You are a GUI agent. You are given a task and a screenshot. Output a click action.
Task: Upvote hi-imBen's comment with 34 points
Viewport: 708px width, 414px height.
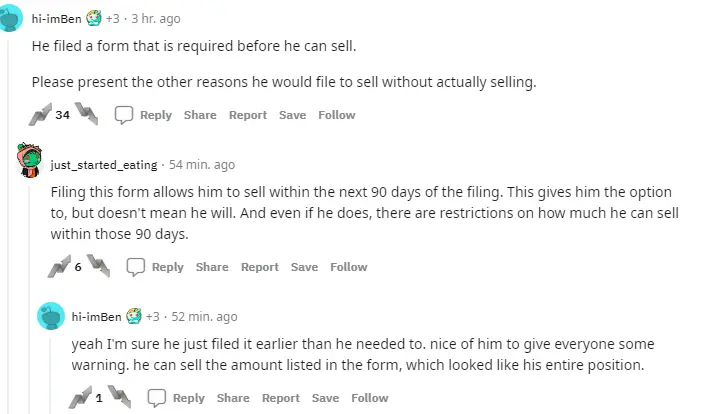(x=41, y=114)
